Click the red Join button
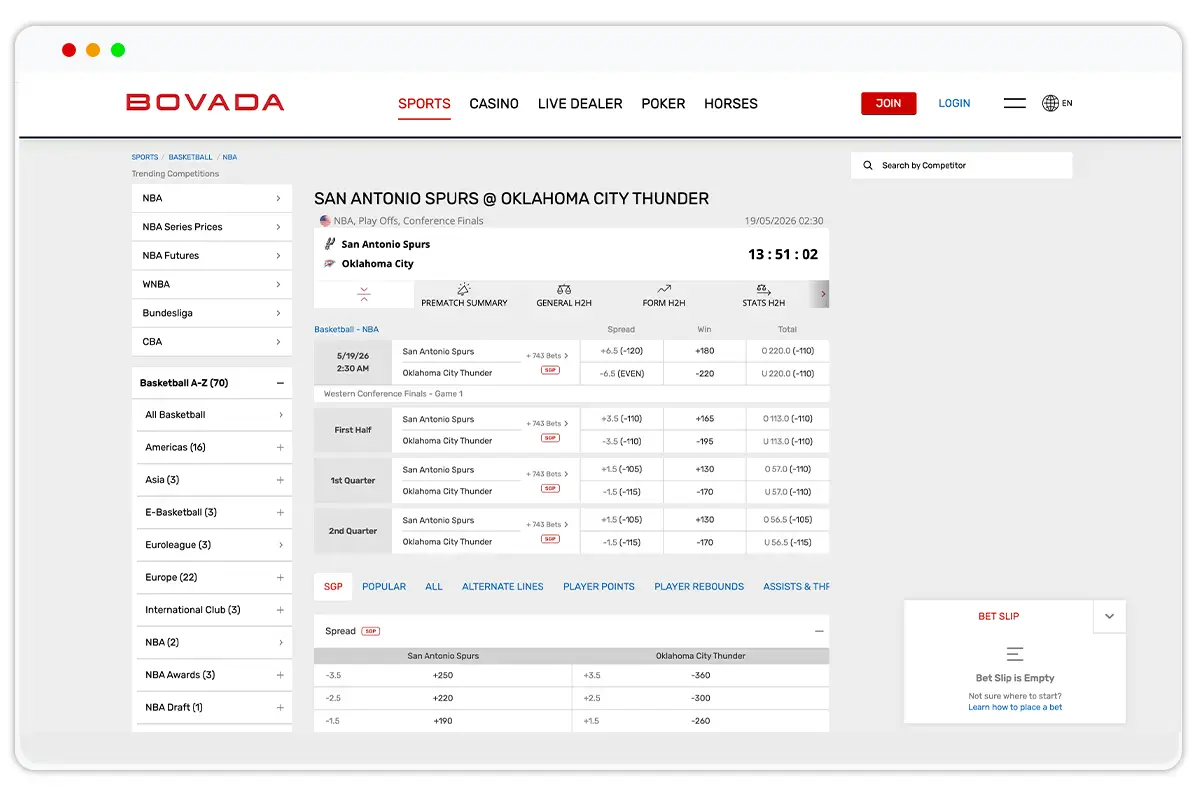Screen dimensions: 1200x800 point(888,103)
